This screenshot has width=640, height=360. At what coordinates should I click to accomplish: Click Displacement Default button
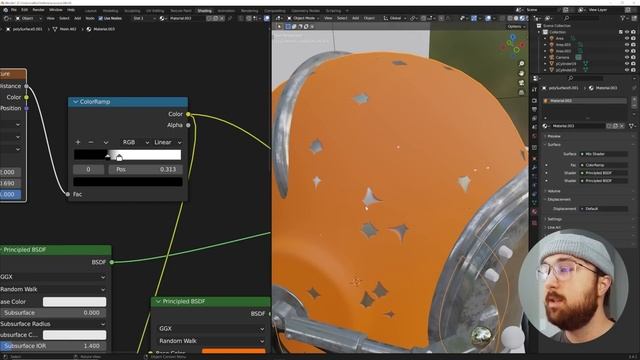[604, 209]
